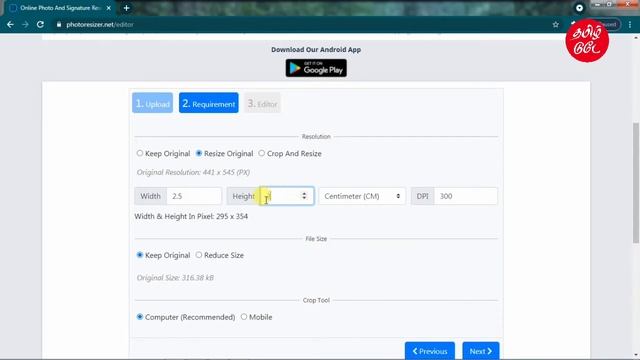Click the Next button
Screen dimensions: 640x360
click(481, 351)
